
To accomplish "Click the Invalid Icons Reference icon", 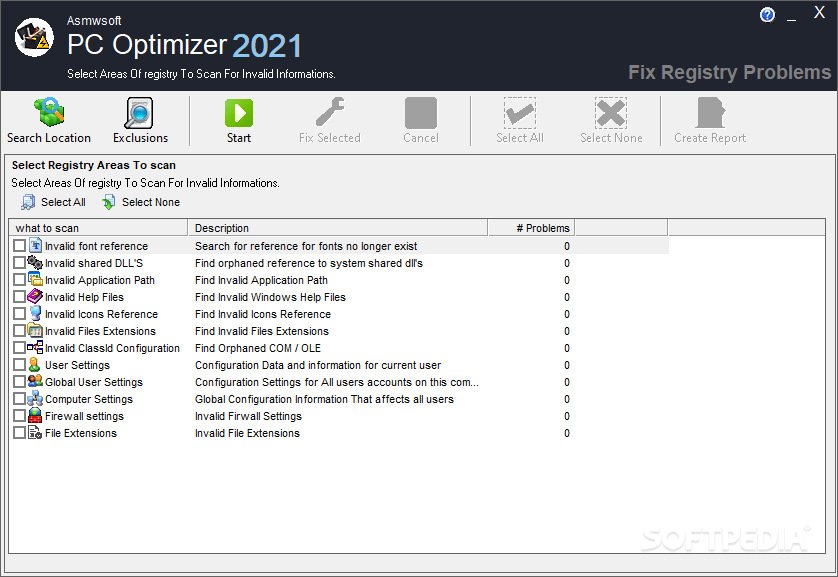I will pyautogui.click(x=35, y=314).
